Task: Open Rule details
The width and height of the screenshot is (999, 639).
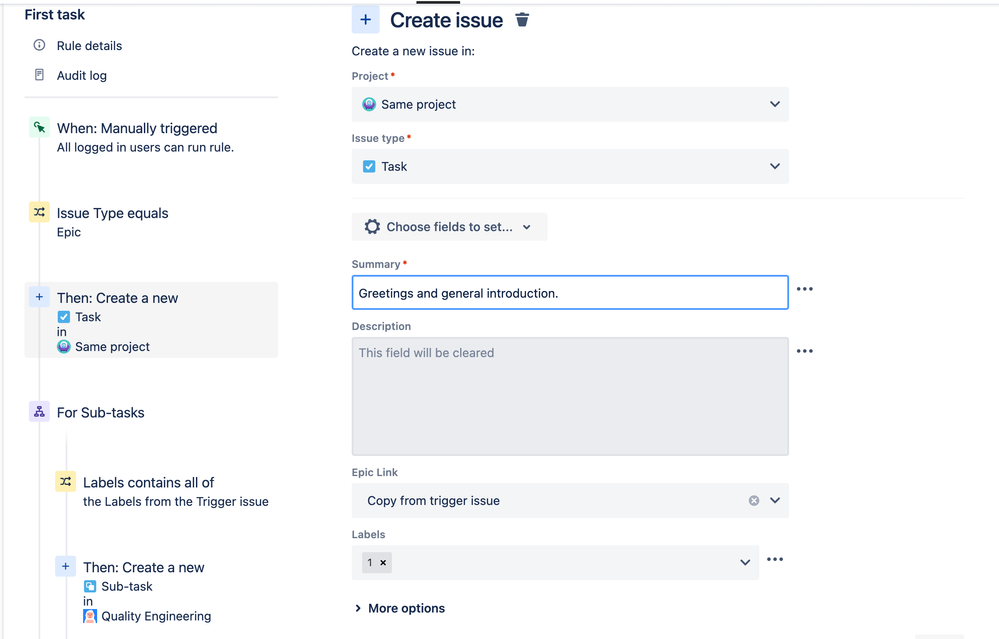Action: point(89,46)
